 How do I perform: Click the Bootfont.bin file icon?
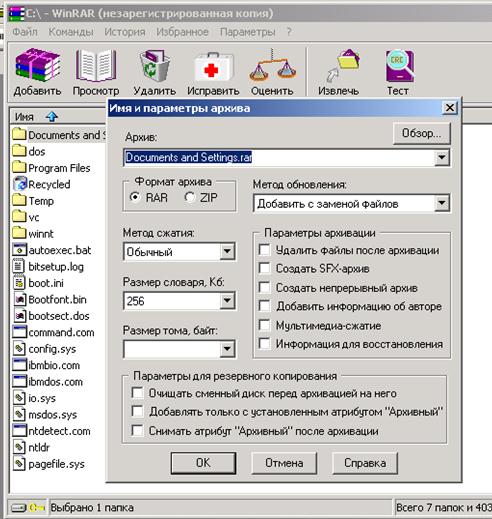point(20,299)
